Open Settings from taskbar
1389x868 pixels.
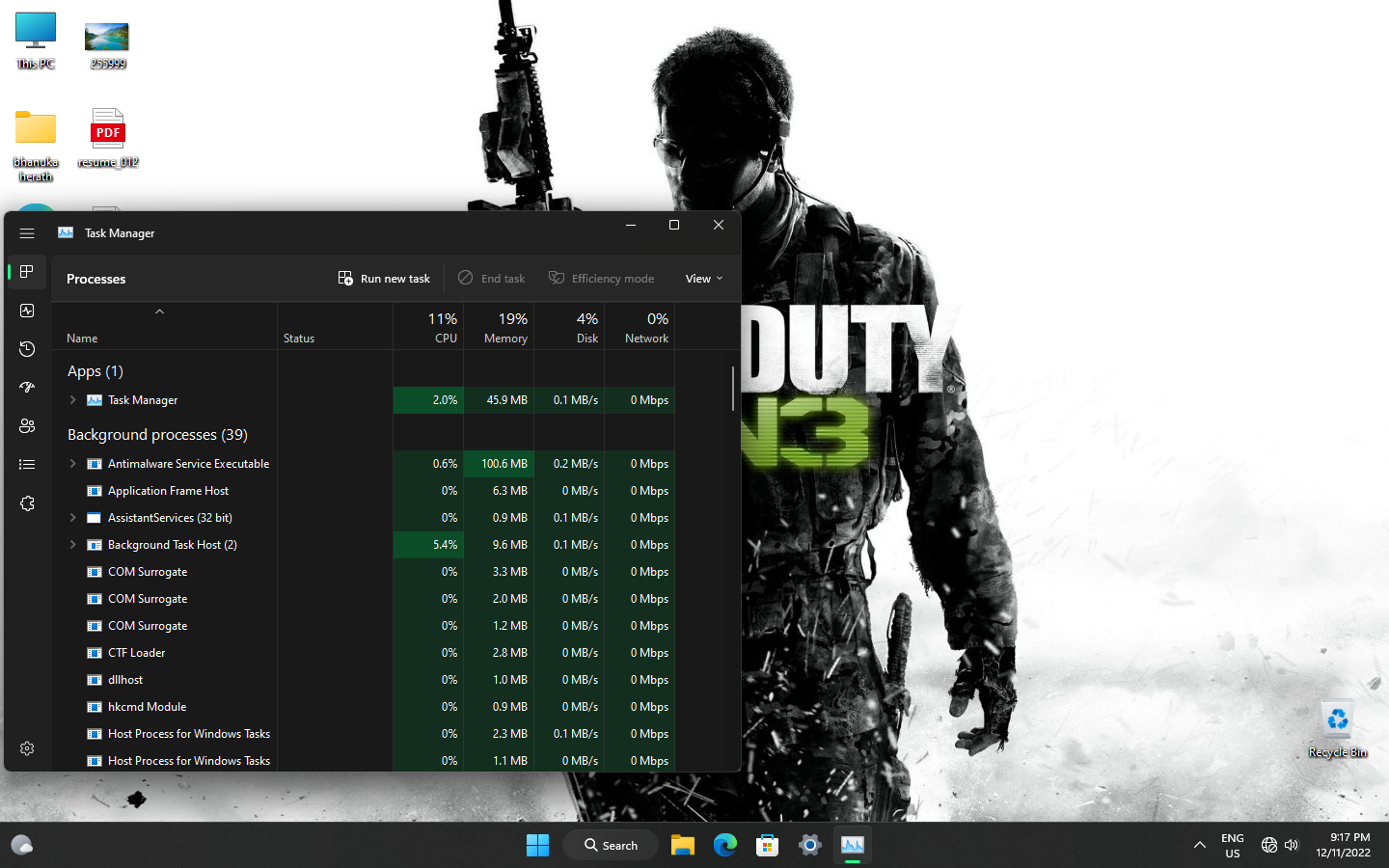[810, 845]
